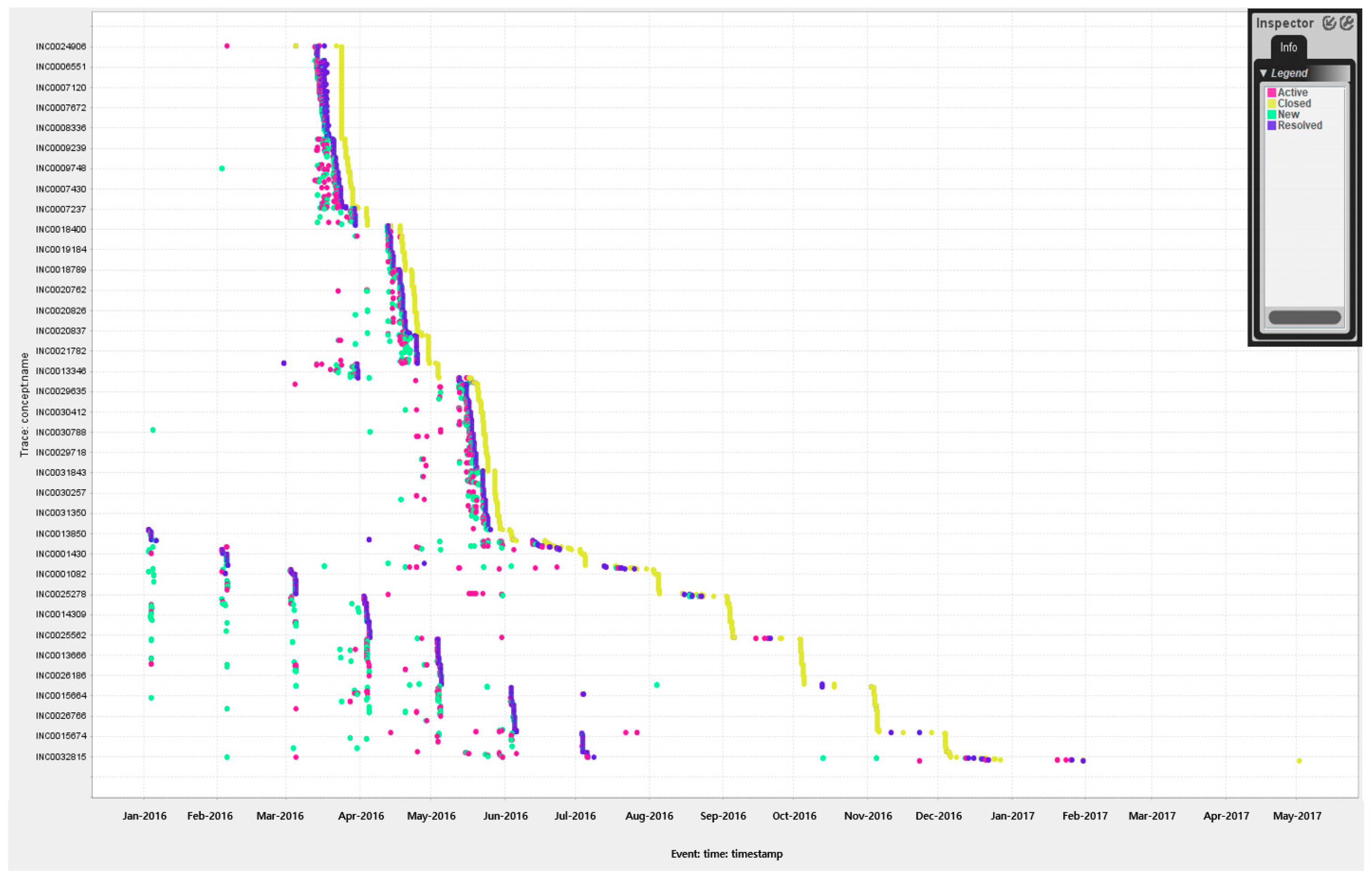Screen dimensions: 1372x881
Task: Click the green New legend swatch
Action: click(1271, 114)
